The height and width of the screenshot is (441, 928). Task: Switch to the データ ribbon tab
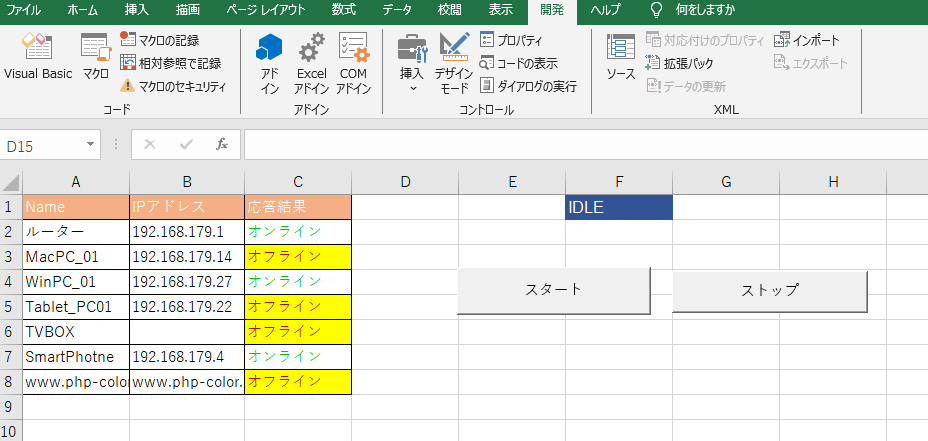click(398, 11)
